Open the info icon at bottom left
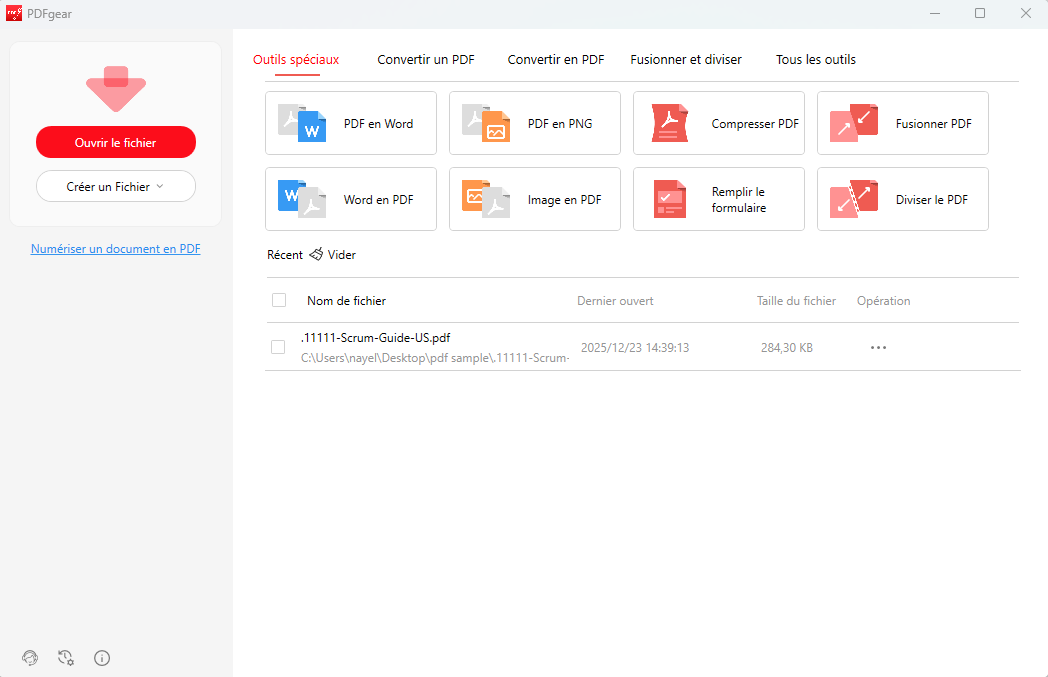This screenshot has height=677, width=1048. pos(101,657)
